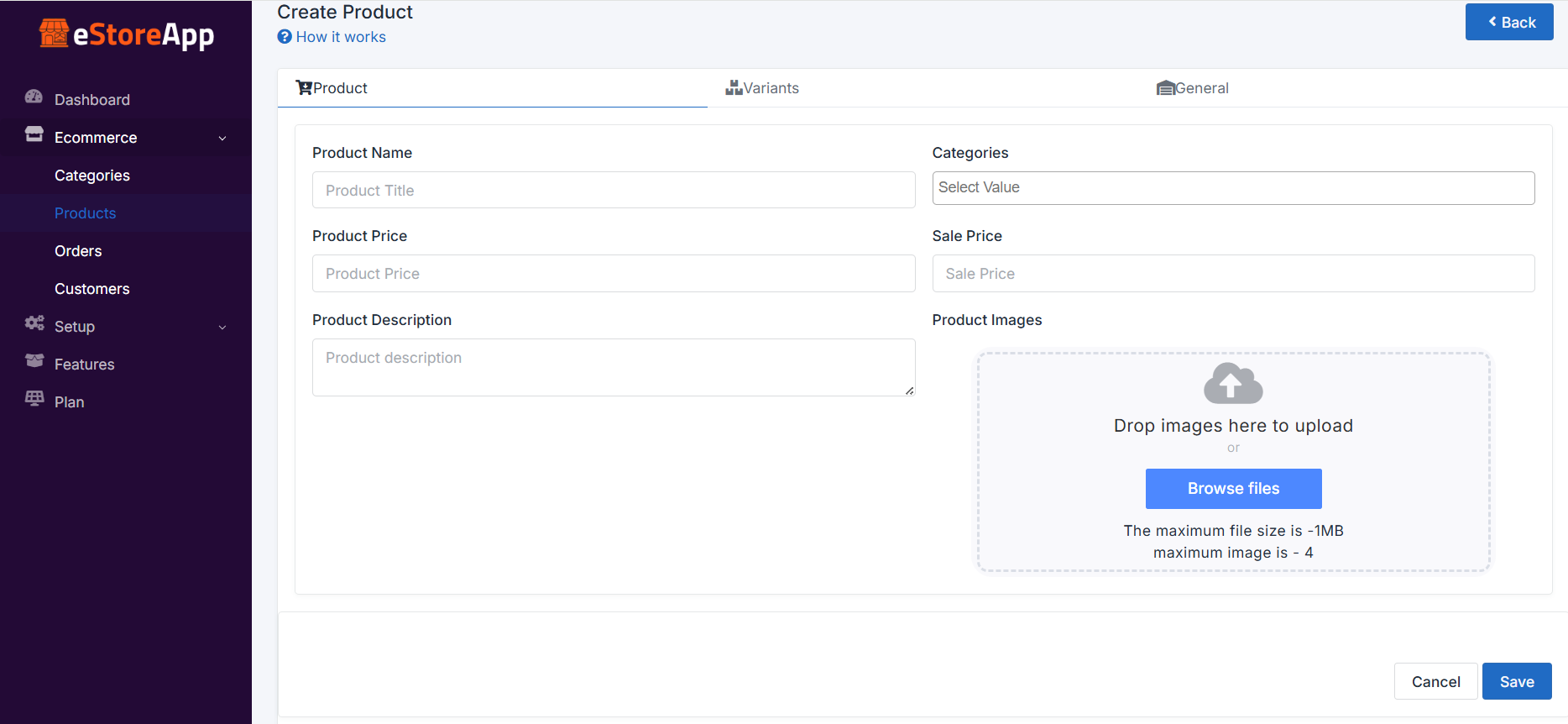This screenshot has height=724, width=1568.
Task: Focus the Product Price input field
Action: pos(614,274)
